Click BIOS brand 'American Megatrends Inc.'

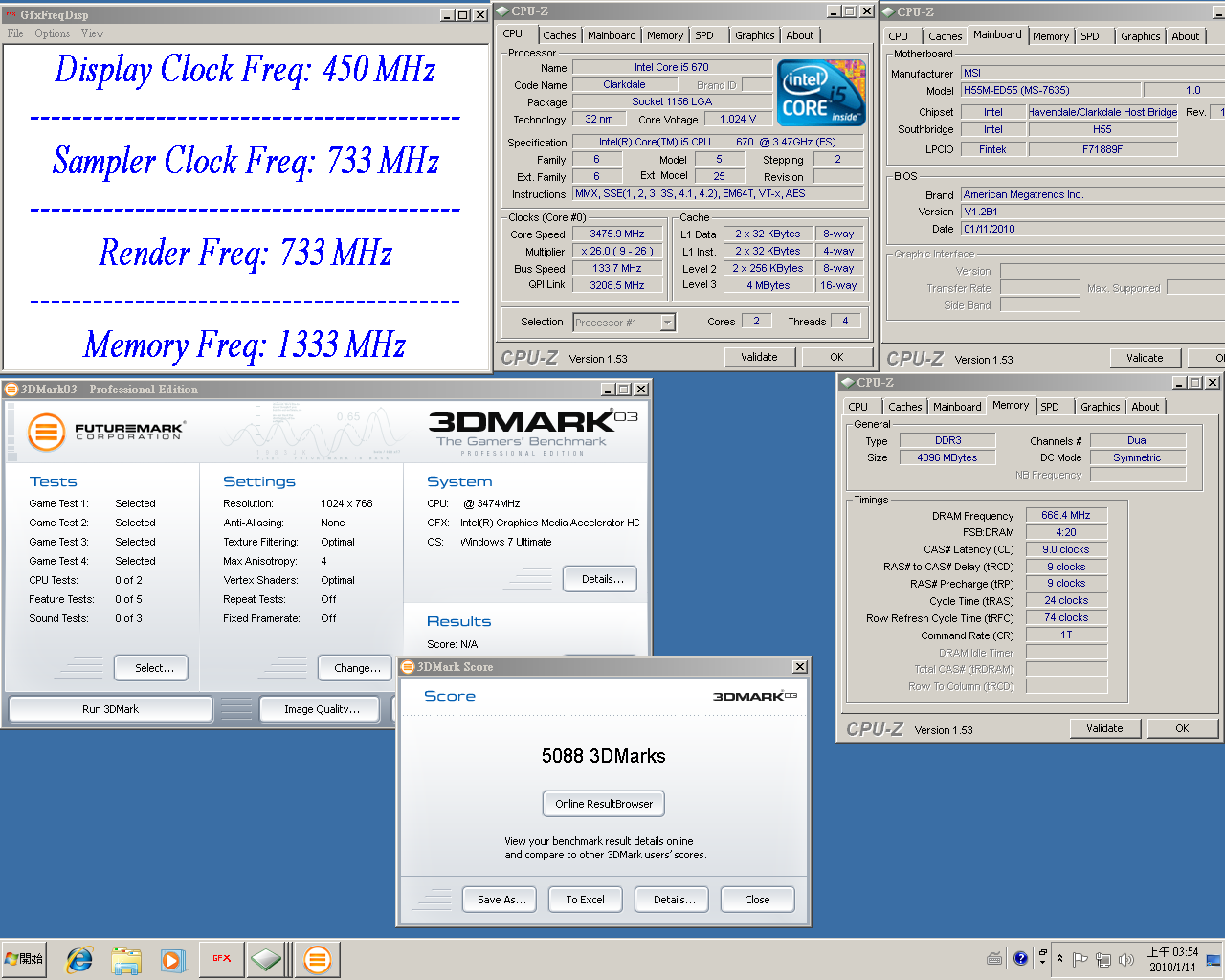coord(1092,194)
